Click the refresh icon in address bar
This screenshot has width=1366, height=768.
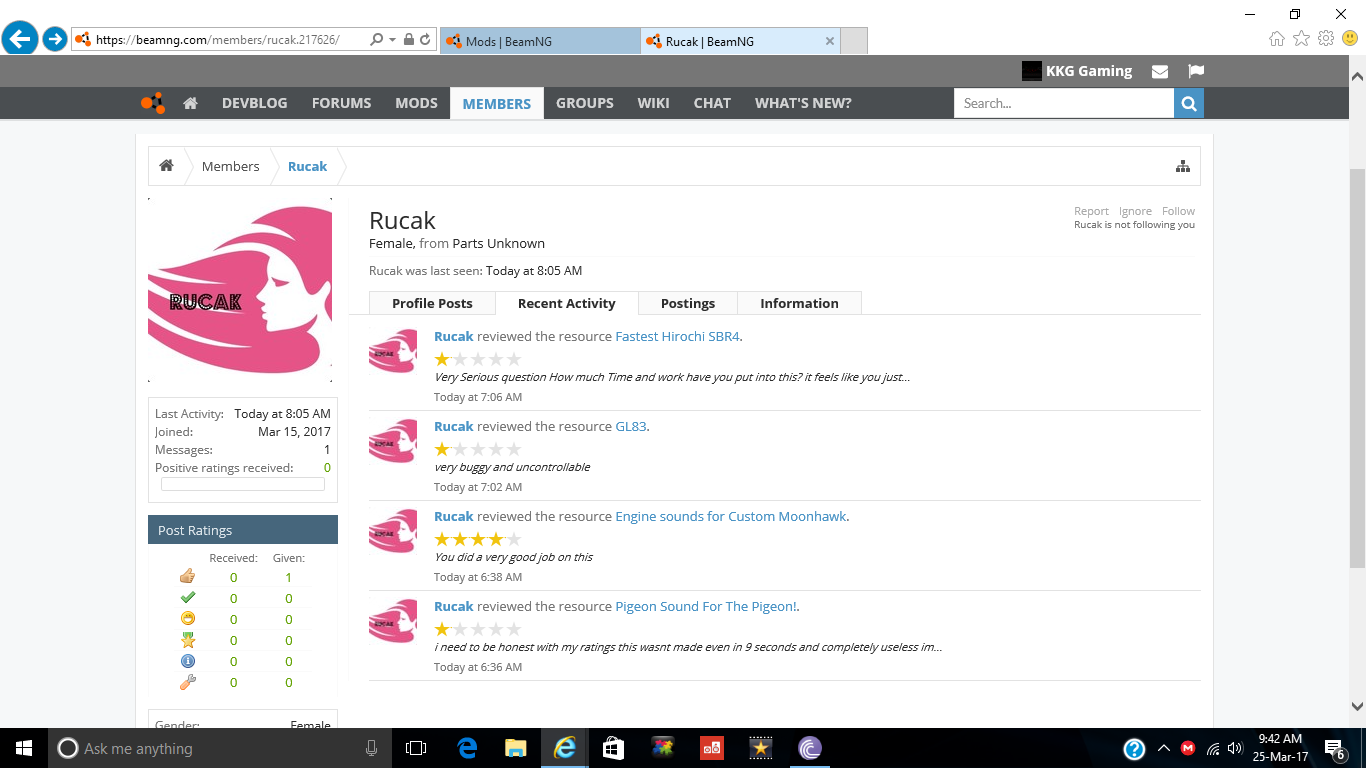point(425,40)
